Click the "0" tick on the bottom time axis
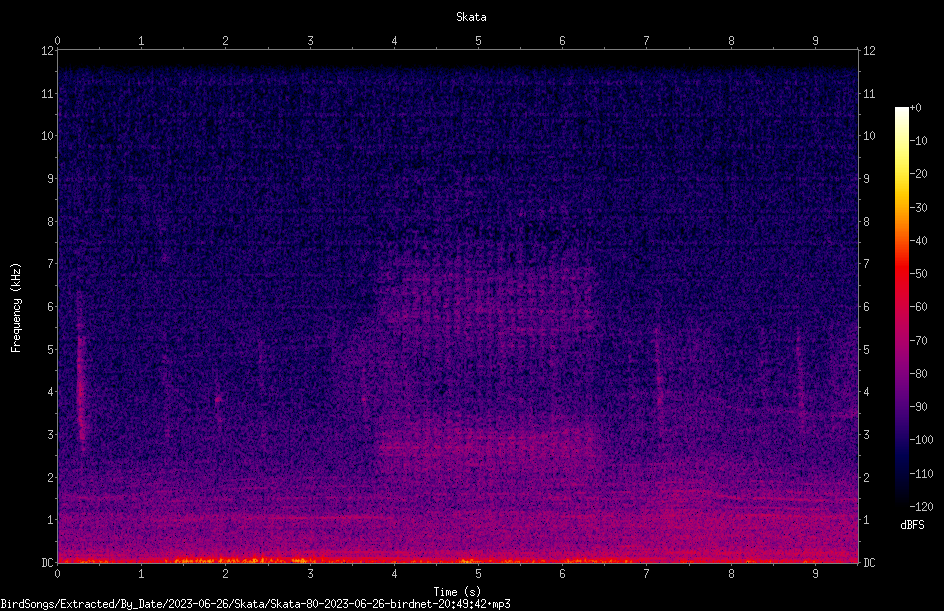Image resolution: width=944 pixels, height=611 pixels. [57, 574]
